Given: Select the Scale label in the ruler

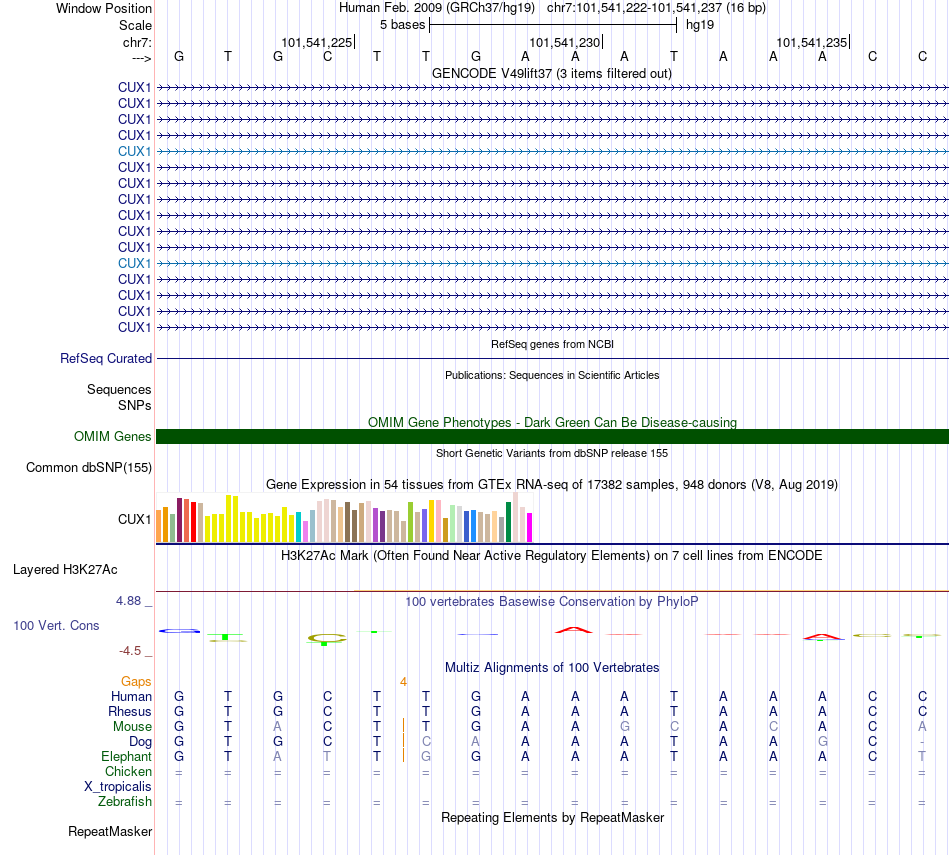Looking at the screenshot, I should 135,25.
